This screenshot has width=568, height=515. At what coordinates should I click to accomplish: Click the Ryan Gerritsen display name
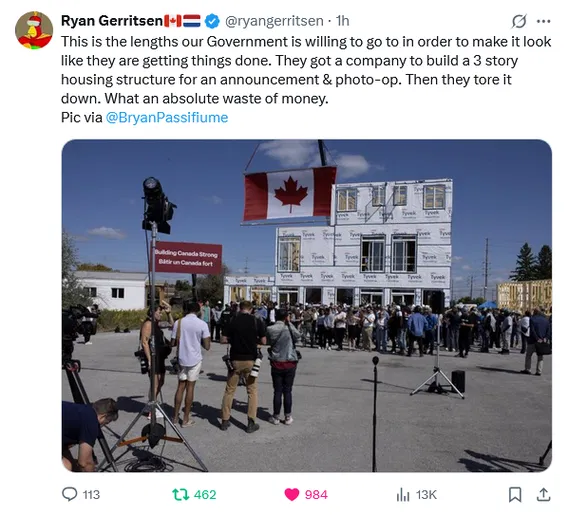point(112,21)
